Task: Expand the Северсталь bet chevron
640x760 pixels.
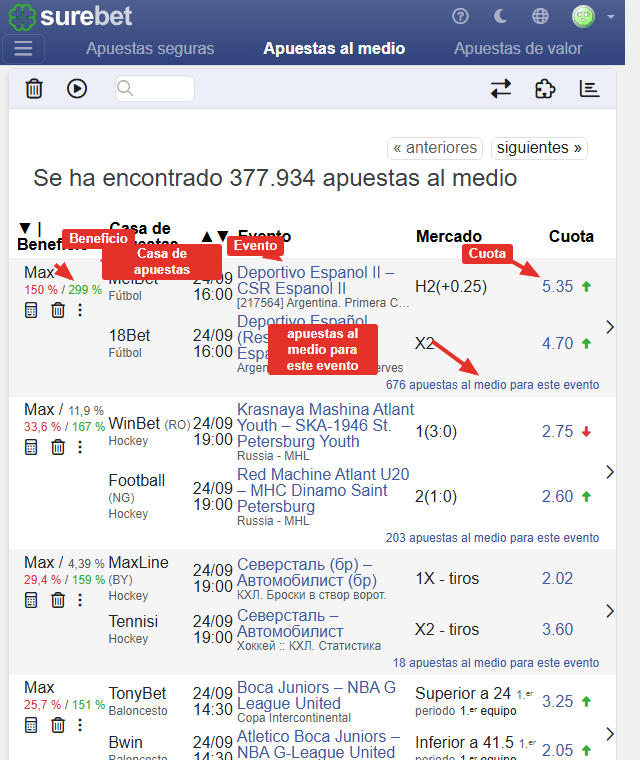Action: pyautogui.click(x=610, y=611)
